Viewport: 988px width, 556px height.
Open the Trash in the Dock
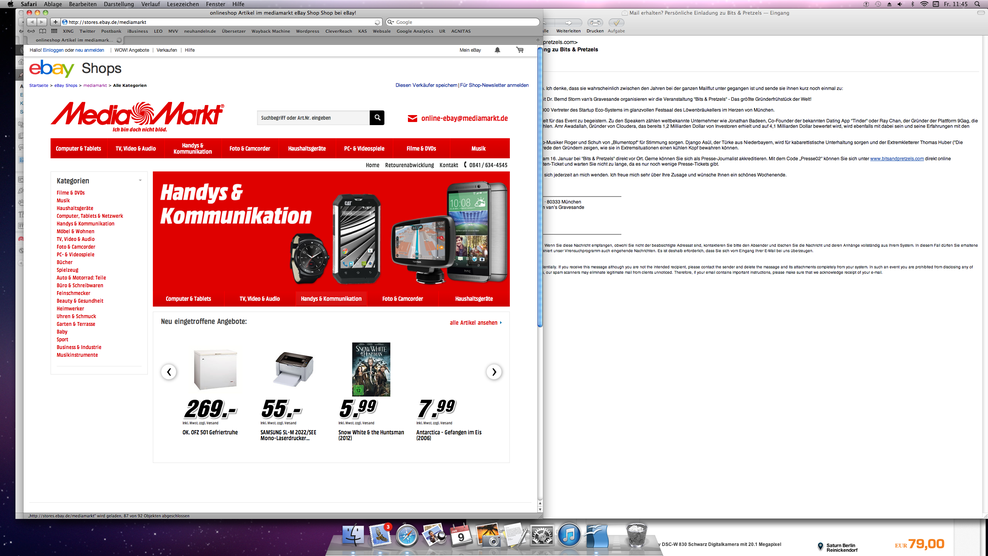(x=636, y=535)
